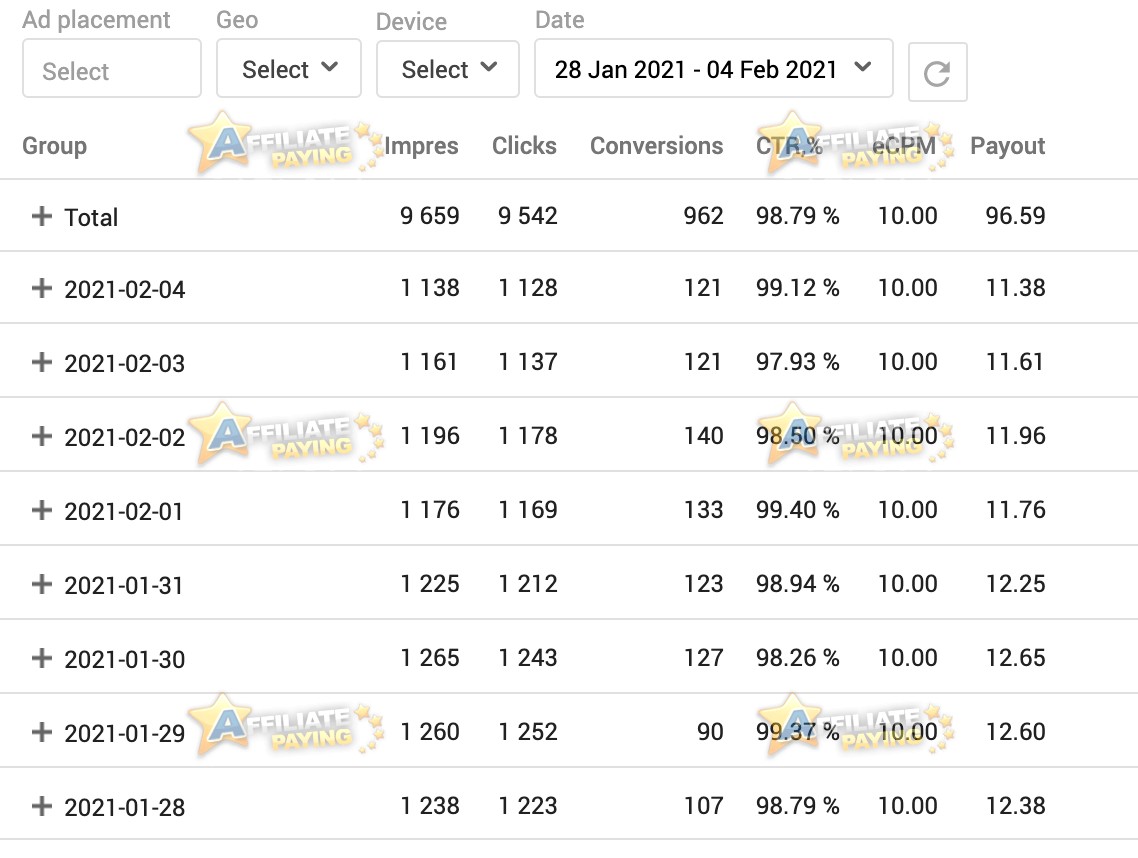Select the 2021-02-02 date label
Image resolution: width=1138 pixels, height=858 pixels.
point(125,437)
